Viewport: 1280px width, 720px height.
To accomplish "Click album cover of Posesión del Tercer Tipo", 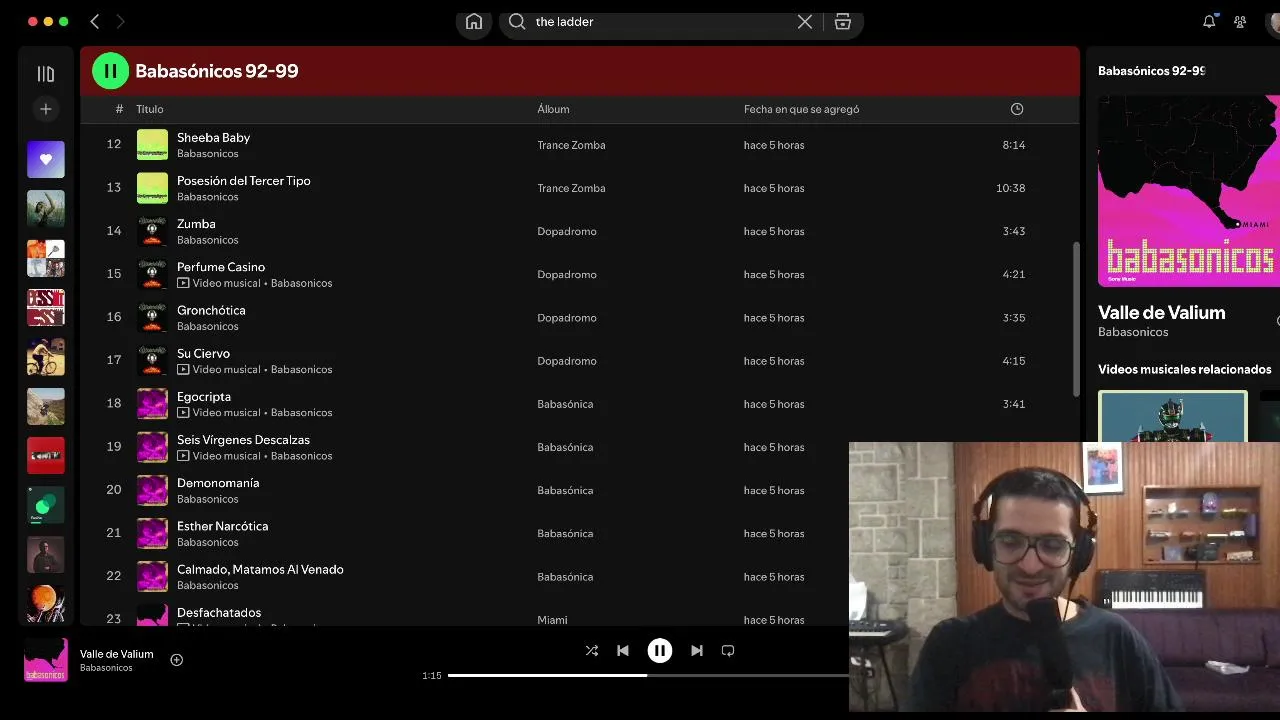I will (152, 188).
